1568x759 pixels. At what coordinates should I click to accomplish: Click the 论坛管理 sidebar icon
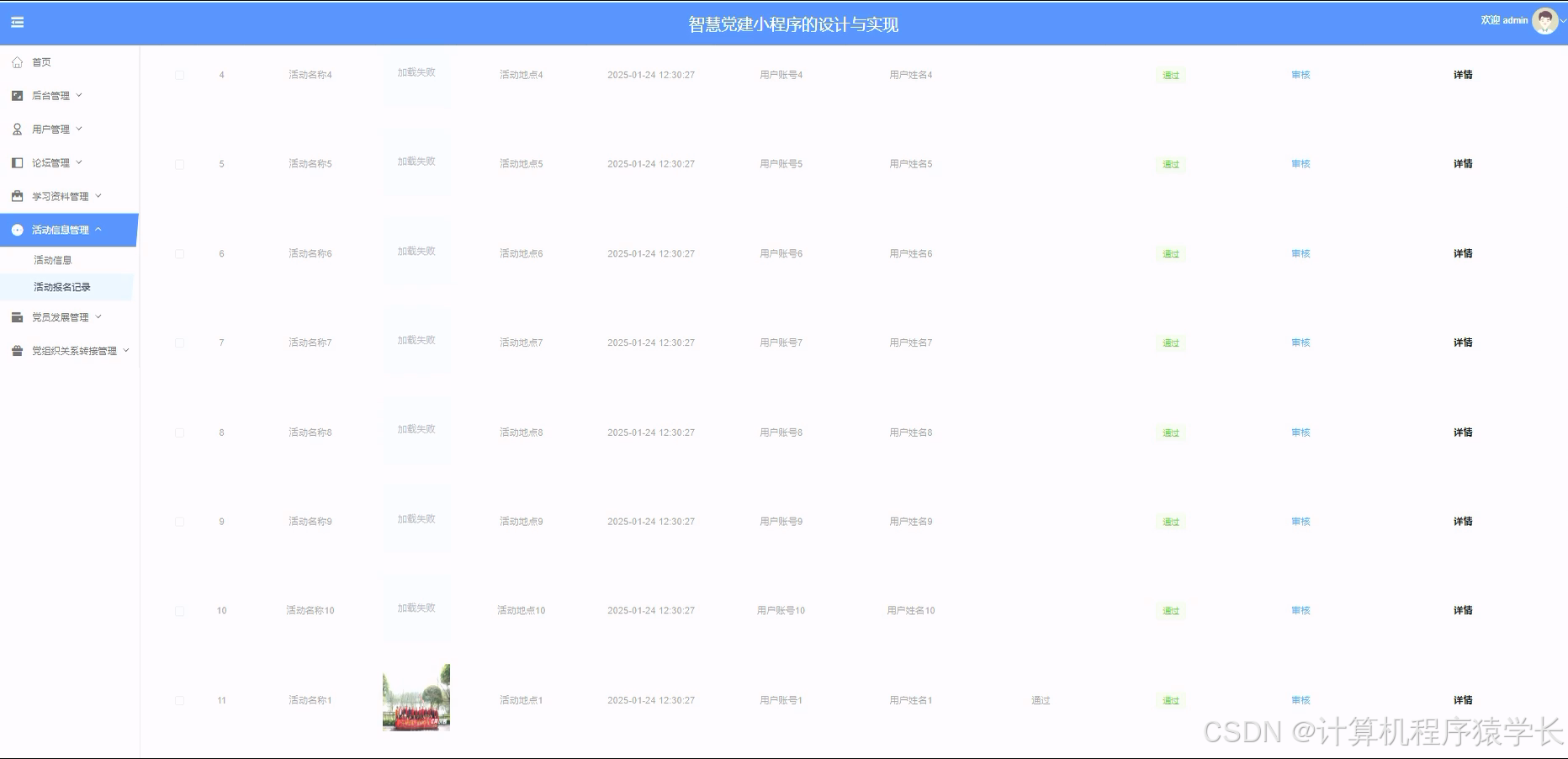(x=17, y=163)
